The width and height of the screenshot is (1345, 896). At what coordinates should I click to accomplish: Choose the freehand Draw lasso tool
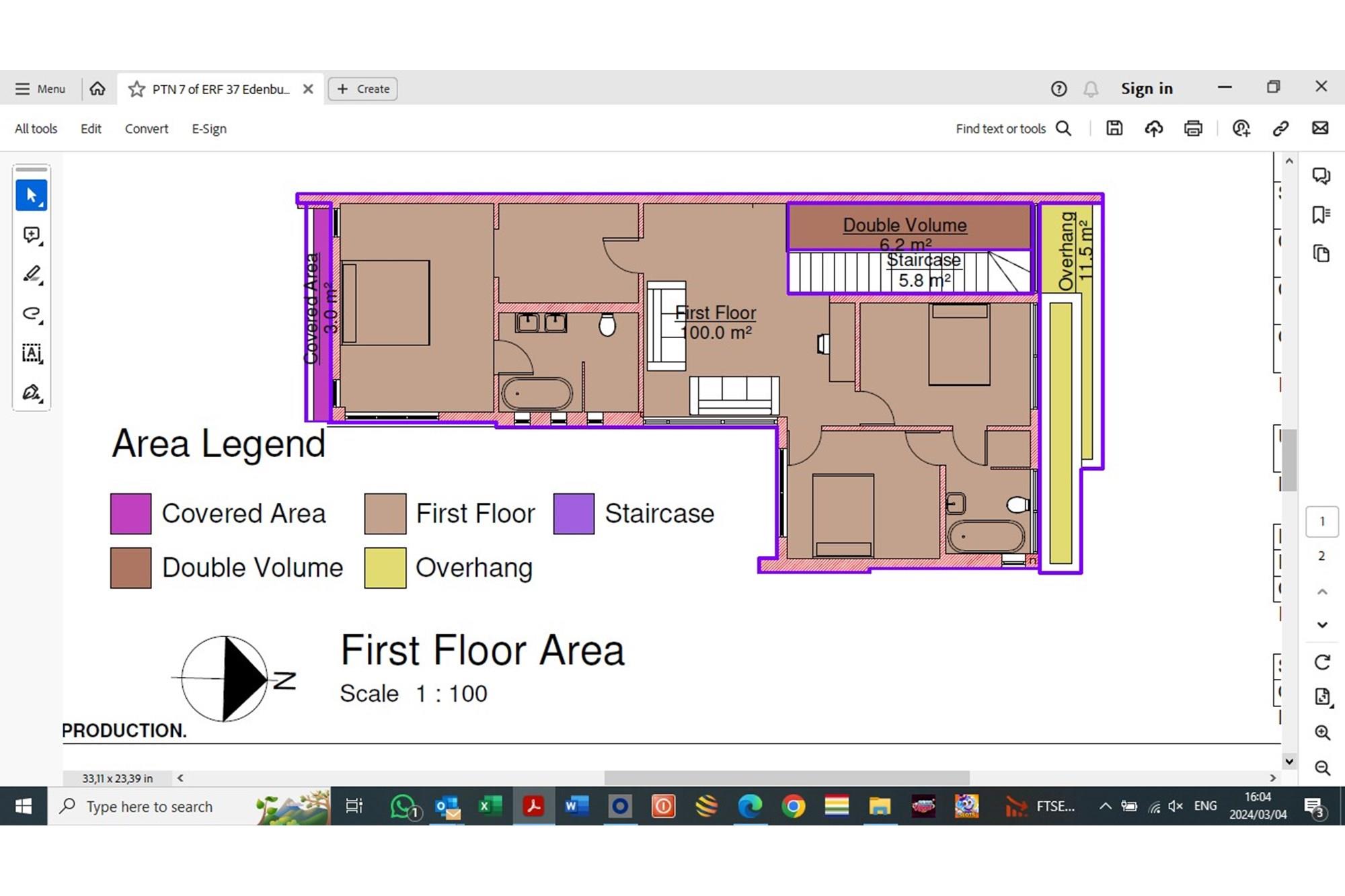pyautogui.click(x=31, y=314)
